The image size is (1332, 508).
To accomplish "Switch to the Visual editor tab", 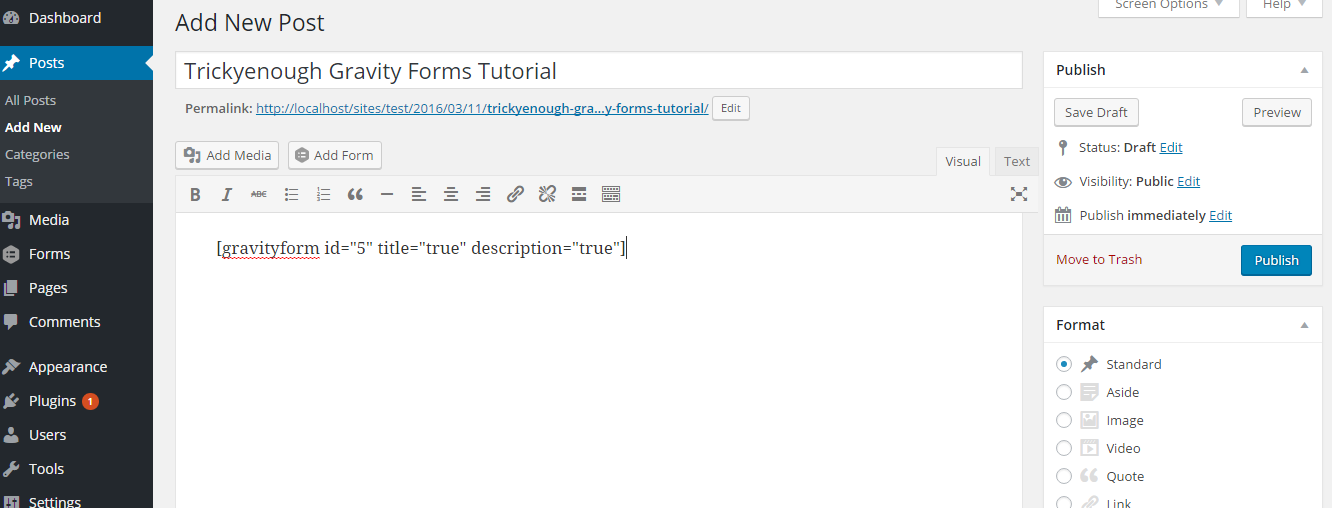I will pos(963,161).
